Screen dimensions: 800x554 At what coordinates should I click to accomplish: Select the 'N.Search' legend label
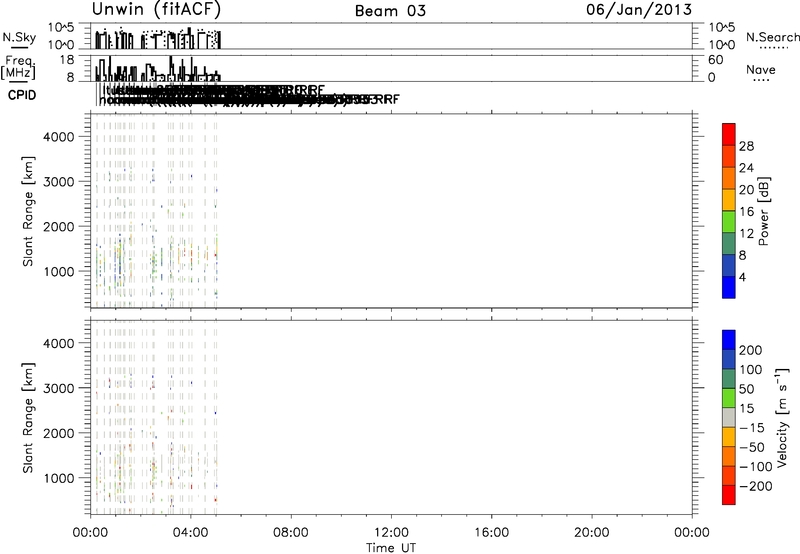pyautogui.click(x=772, y=37)
